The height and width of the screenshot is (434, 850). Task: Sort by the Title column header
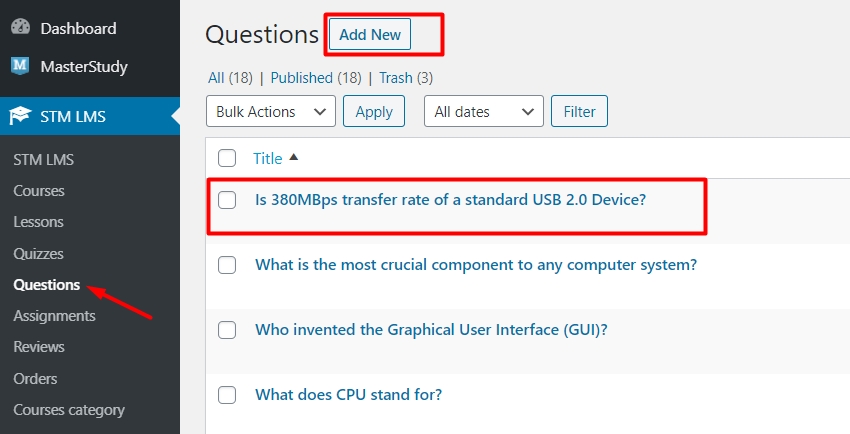point(268,158)
